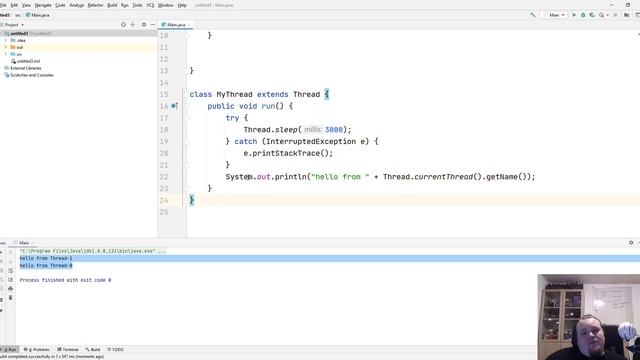Run Main with coverage icon
Screen dimensions: 640x360
(x=592, y=15)
